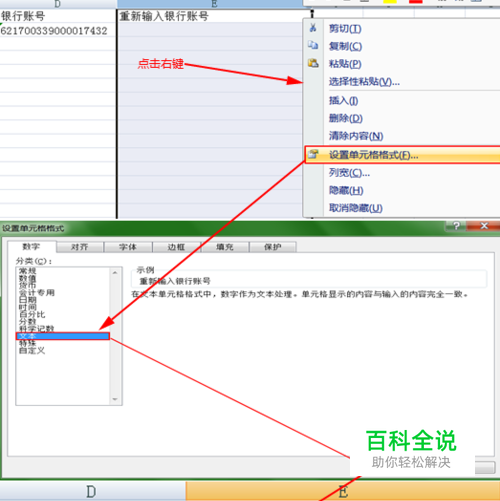Switch to the 保护 tab
Screen dimensions: 500x501
coord(273,247)
